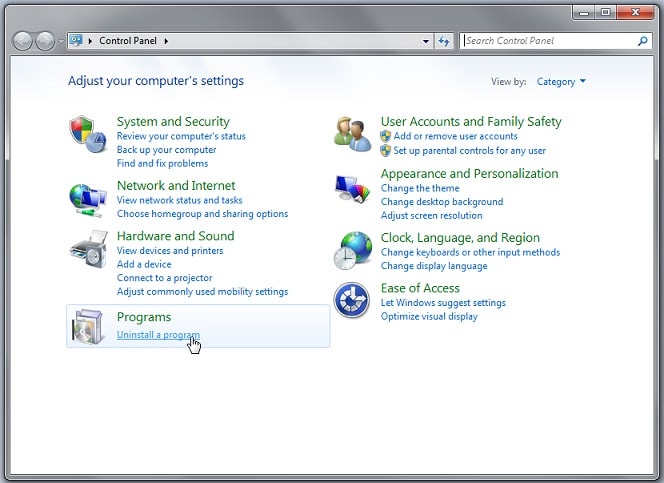The image size is (664, 483).
Task: Click Uninstall a program
Action: (x=158, y=335)
